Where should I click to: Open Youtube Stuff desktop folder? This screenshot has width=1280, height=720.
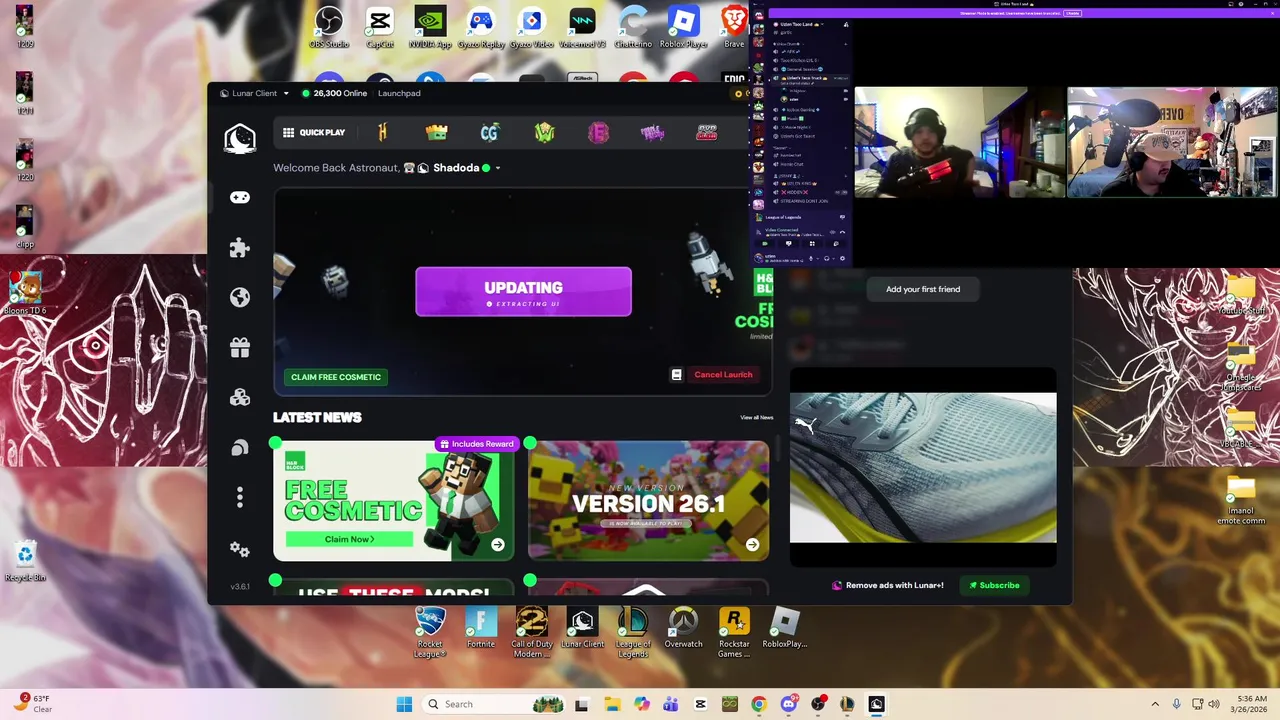[1241, 295]
